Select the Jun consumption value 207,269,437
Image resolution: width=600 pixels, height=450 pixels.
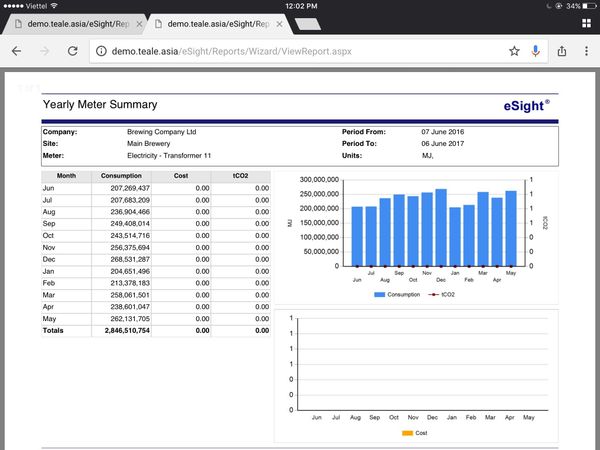pyautogui.click(x=130, y=188)
